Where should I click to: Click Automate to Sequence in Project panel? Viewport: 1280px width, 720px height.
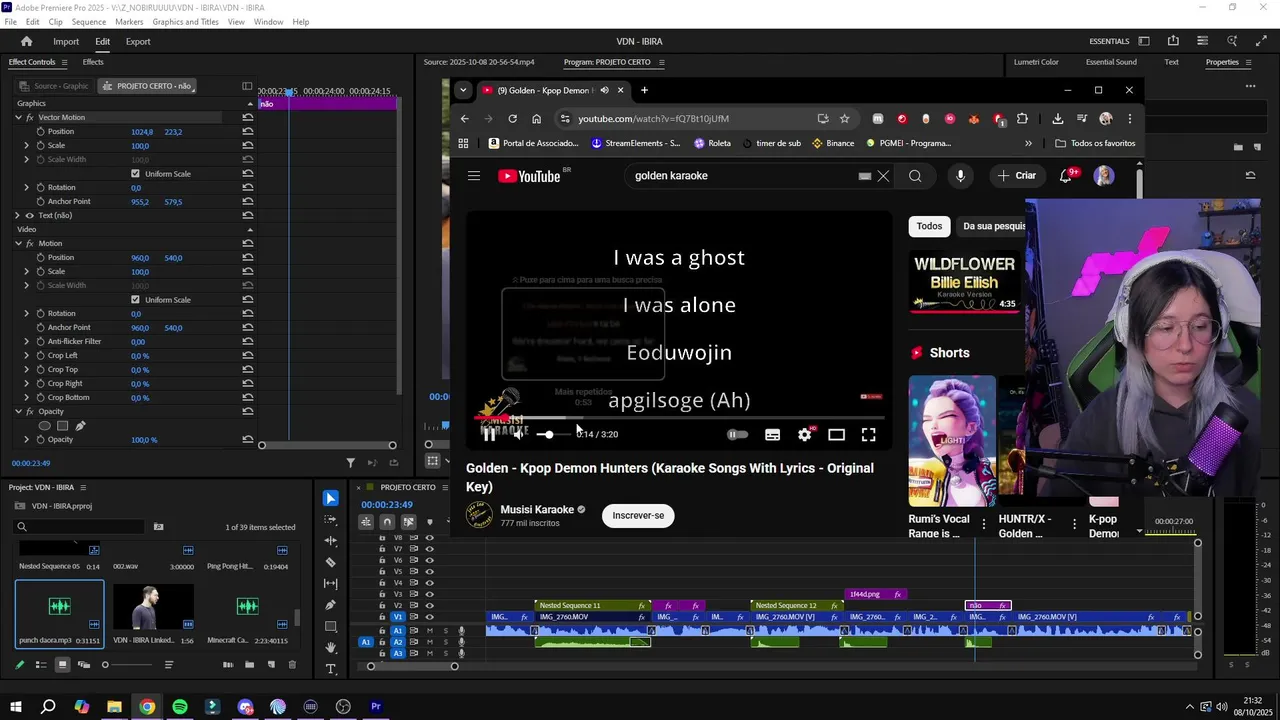pos(228,665)
